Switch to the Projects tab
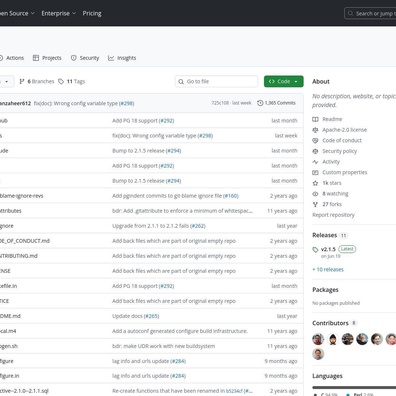This screenshot has width=396, height=396. (x=47, y=58)
